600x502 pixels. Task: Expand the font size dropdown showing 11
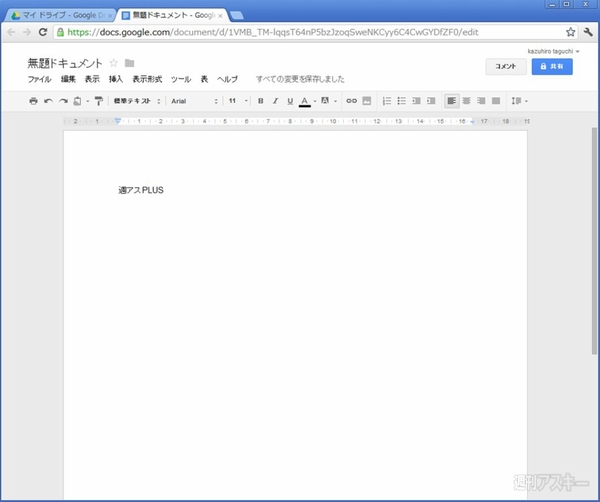236,101
